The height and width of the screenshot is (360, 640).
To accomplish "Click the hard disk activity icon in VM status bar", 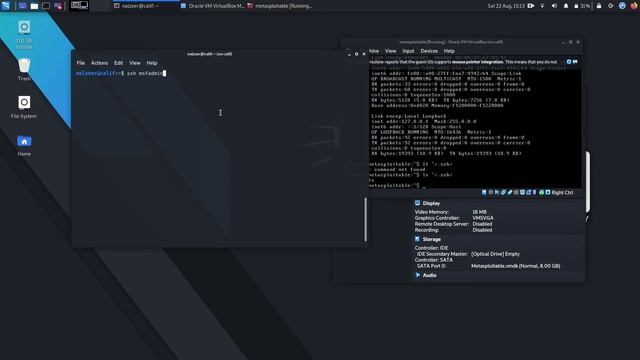I will (x=484, y=192).
